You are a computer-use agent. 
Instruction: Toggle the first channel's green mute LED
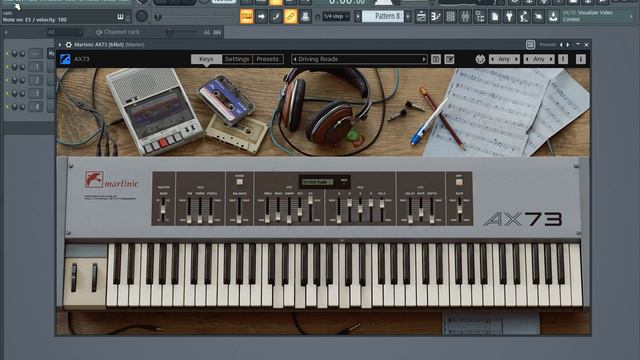tap(7, 53)
